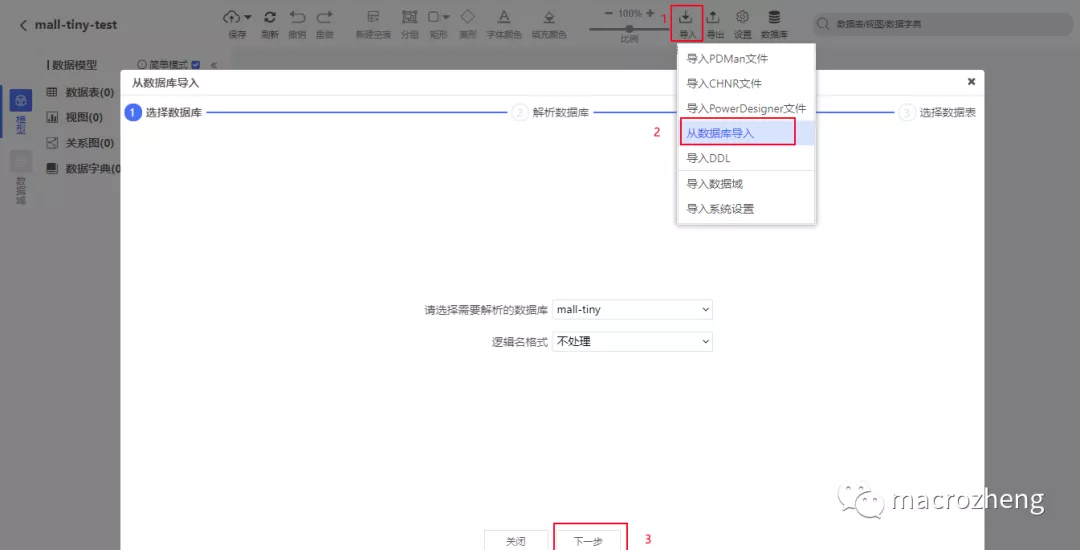
Task: Click the 数据库 (Database) toolbar icon
Action: click(x=774, y=18)
